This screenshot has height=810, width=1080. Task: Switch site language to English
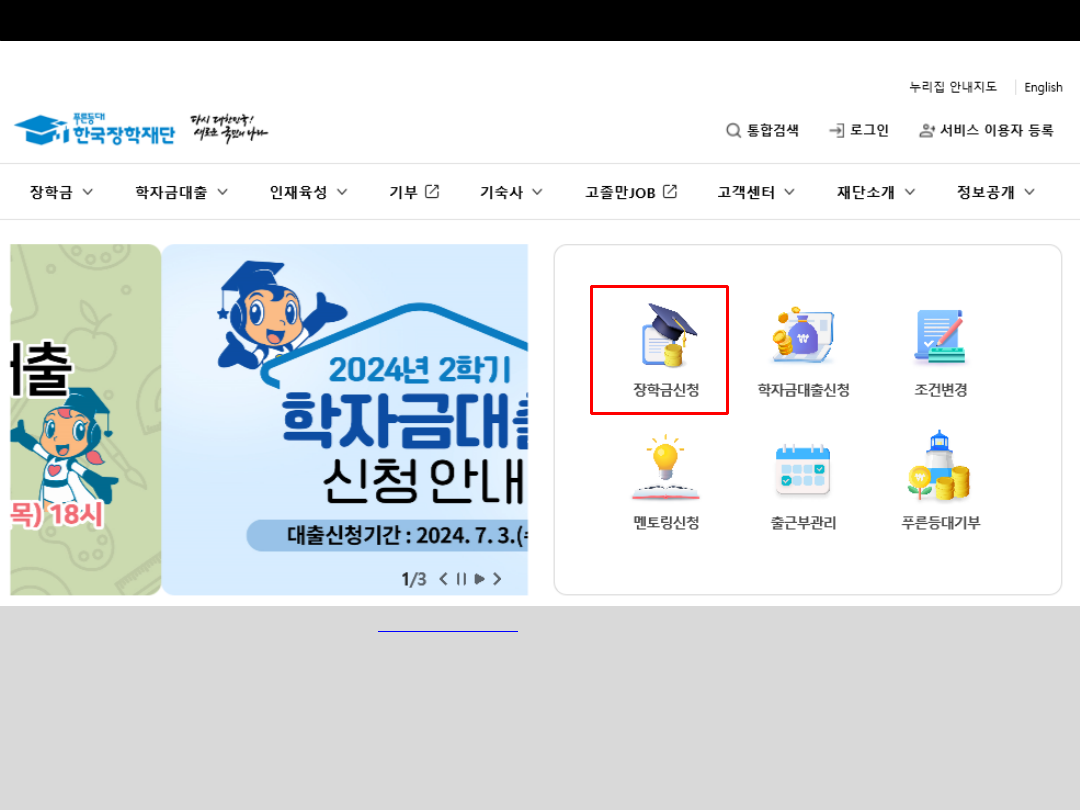[x=1043, y=87]
